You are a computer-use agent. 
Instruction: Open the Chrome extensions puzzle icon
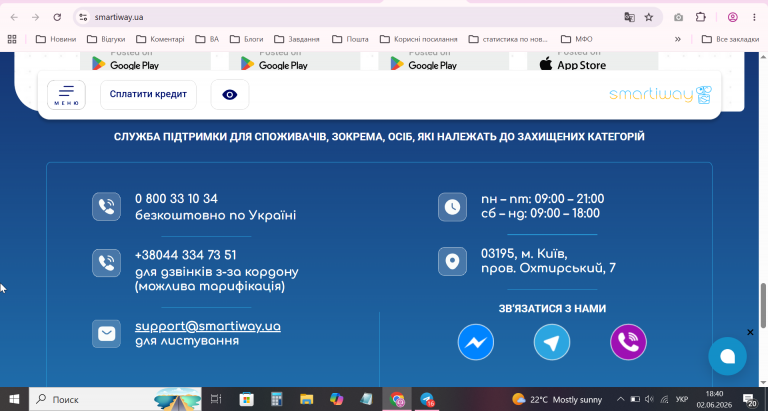click(x=701, y=17)
